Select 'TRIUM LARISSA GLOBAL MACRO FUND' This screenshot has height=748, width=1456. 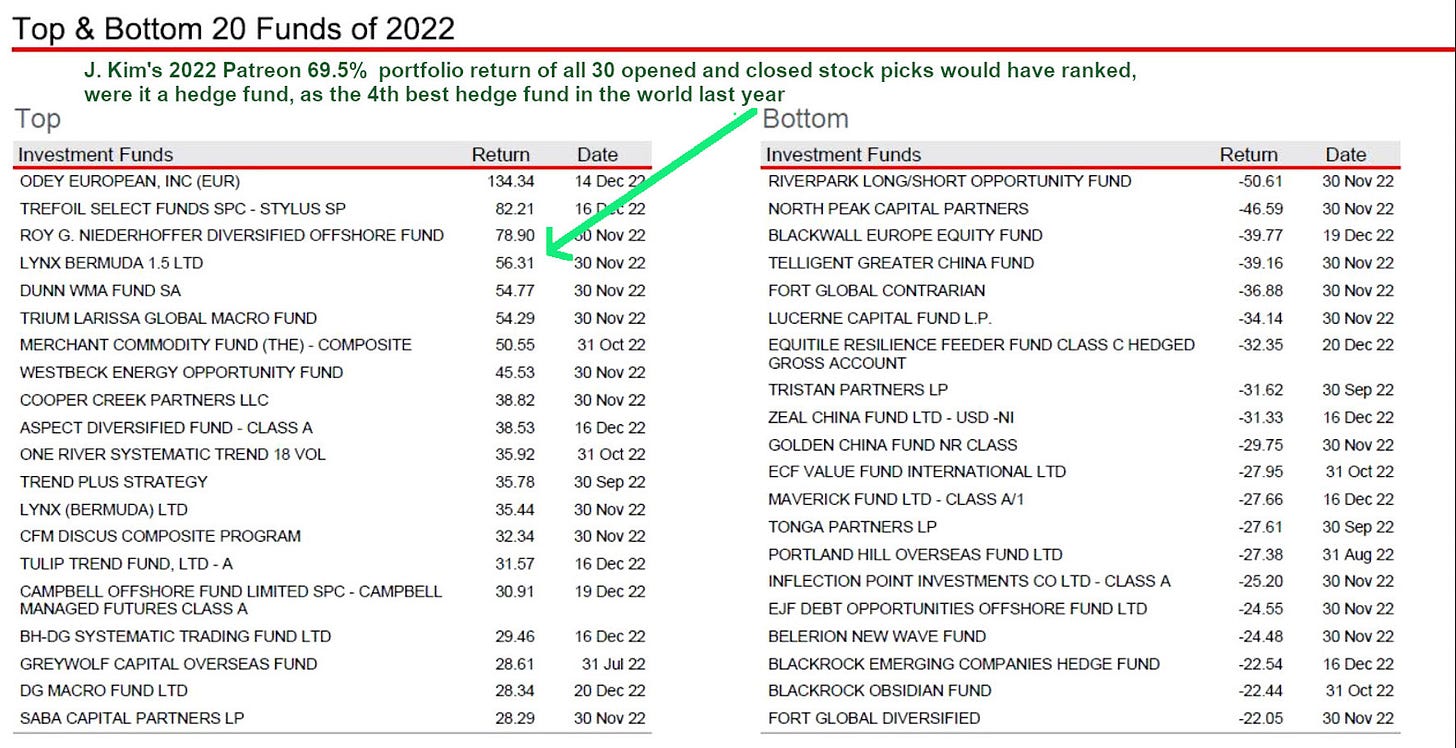click(168, 318)
